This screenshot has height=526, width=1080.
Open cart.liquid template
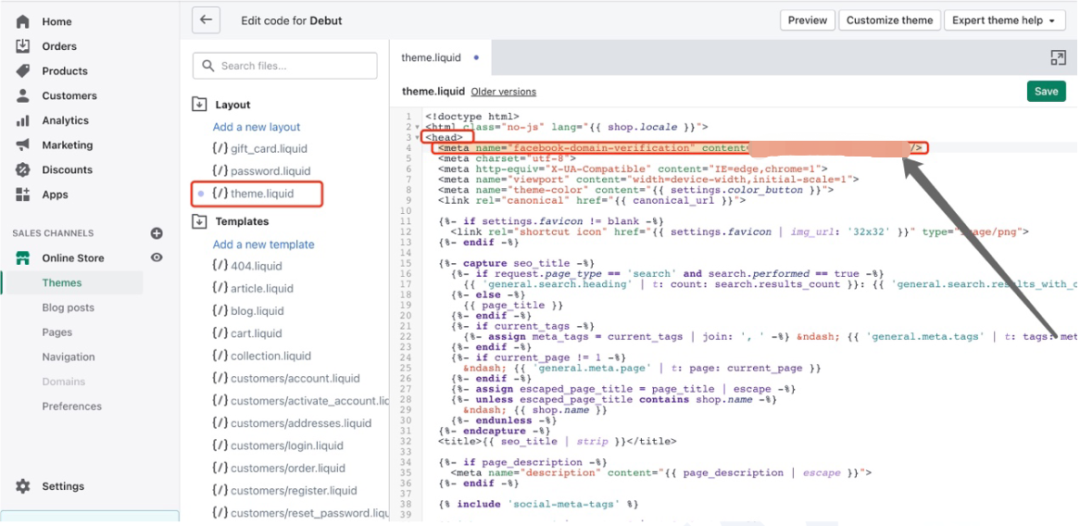pyautogui.click(x=247, y=333)
